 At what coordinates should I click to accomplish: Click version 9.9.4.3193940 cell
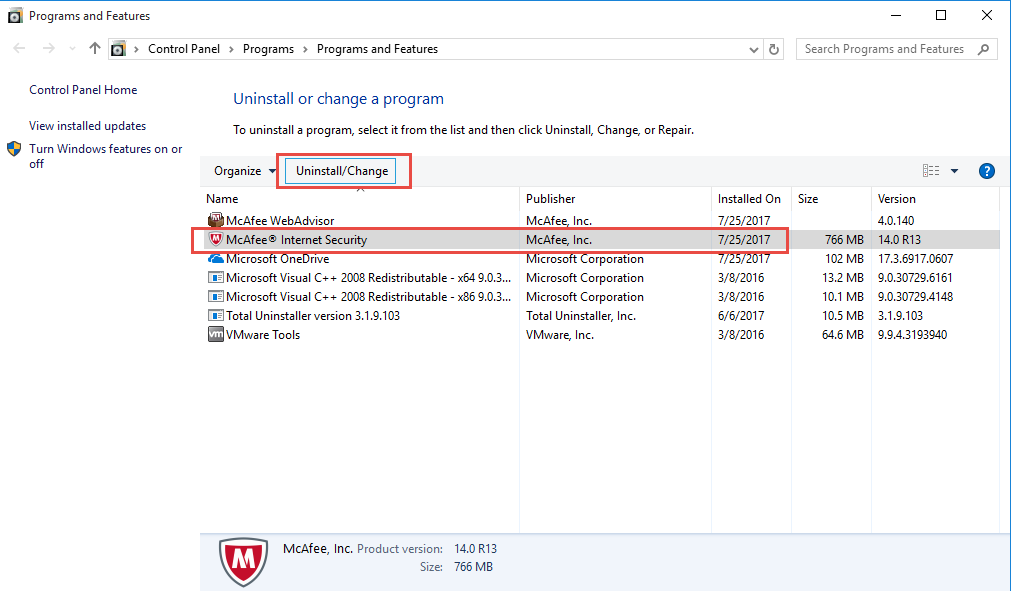point(912,334)
